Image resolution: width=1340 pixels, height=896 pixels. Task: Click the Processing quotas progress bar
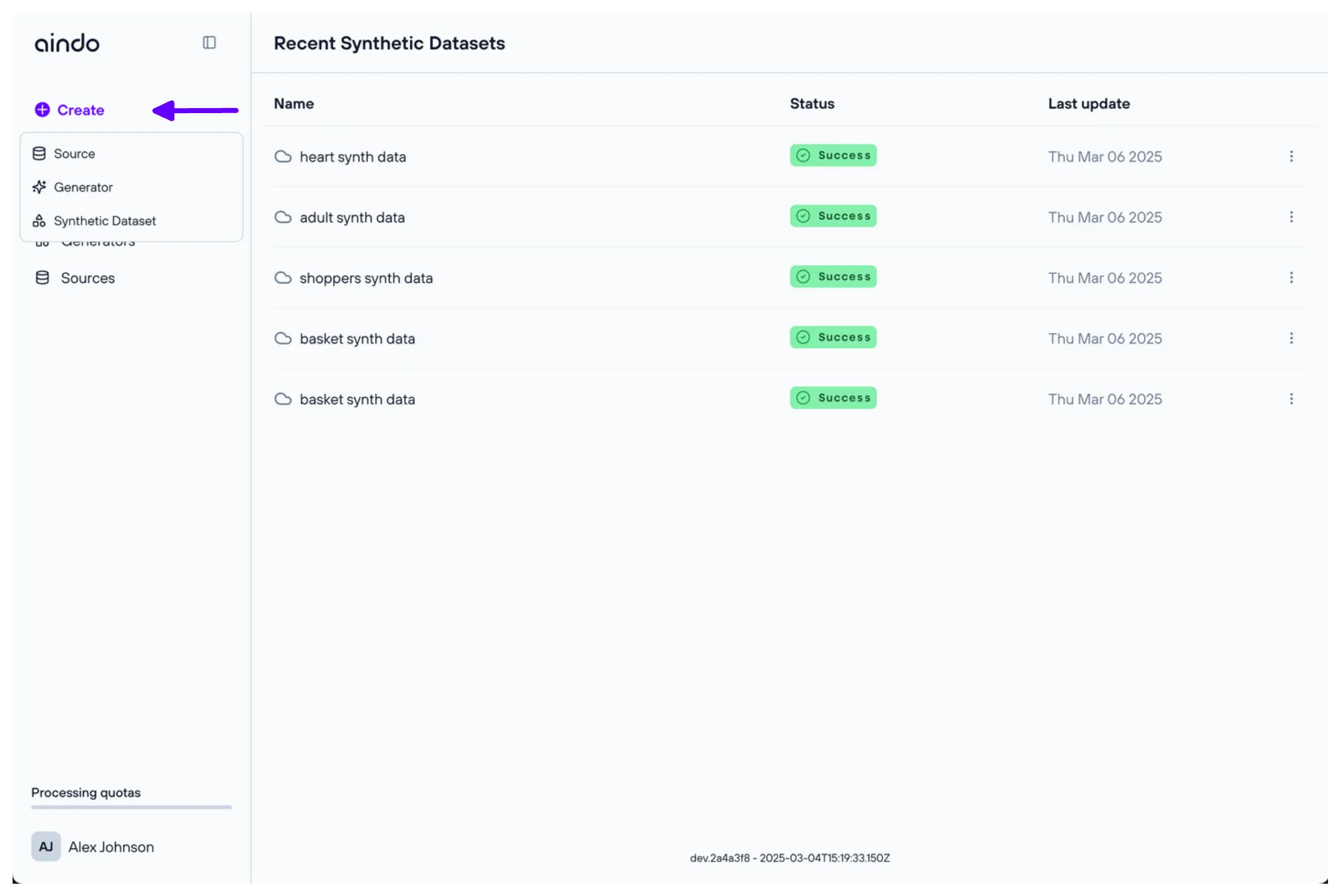click(131, 807)
